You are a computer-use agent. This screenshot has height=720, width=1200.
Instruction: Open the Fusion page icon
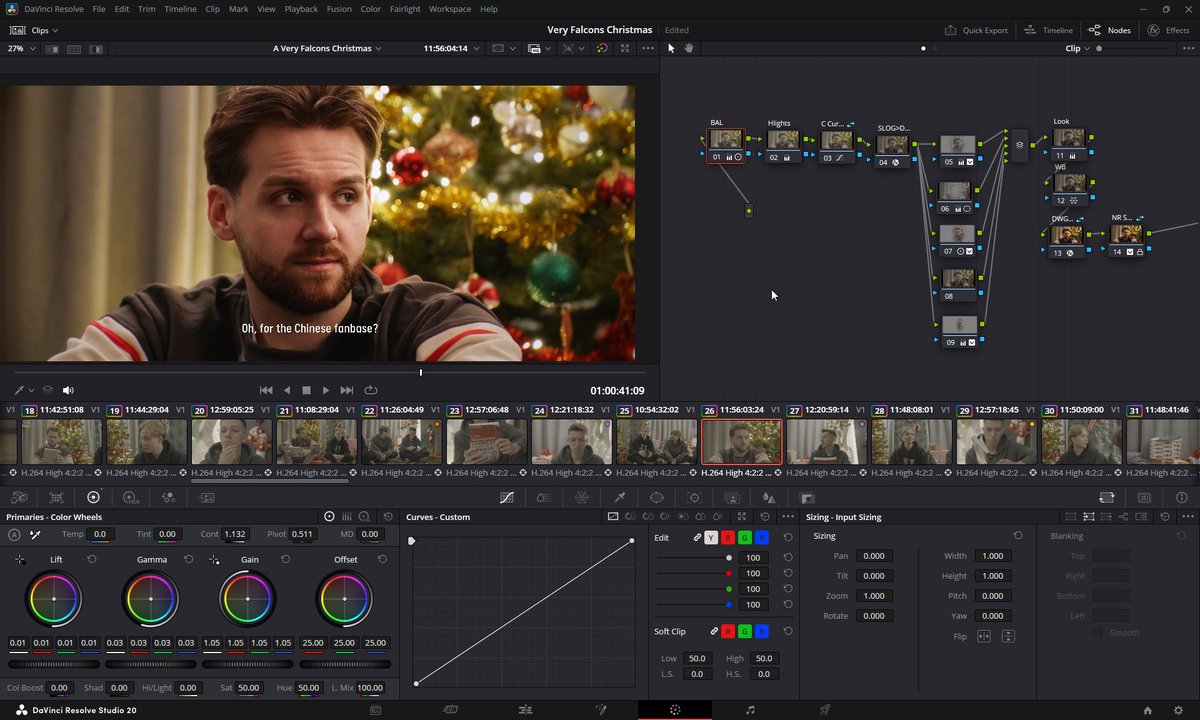[600, 710]
